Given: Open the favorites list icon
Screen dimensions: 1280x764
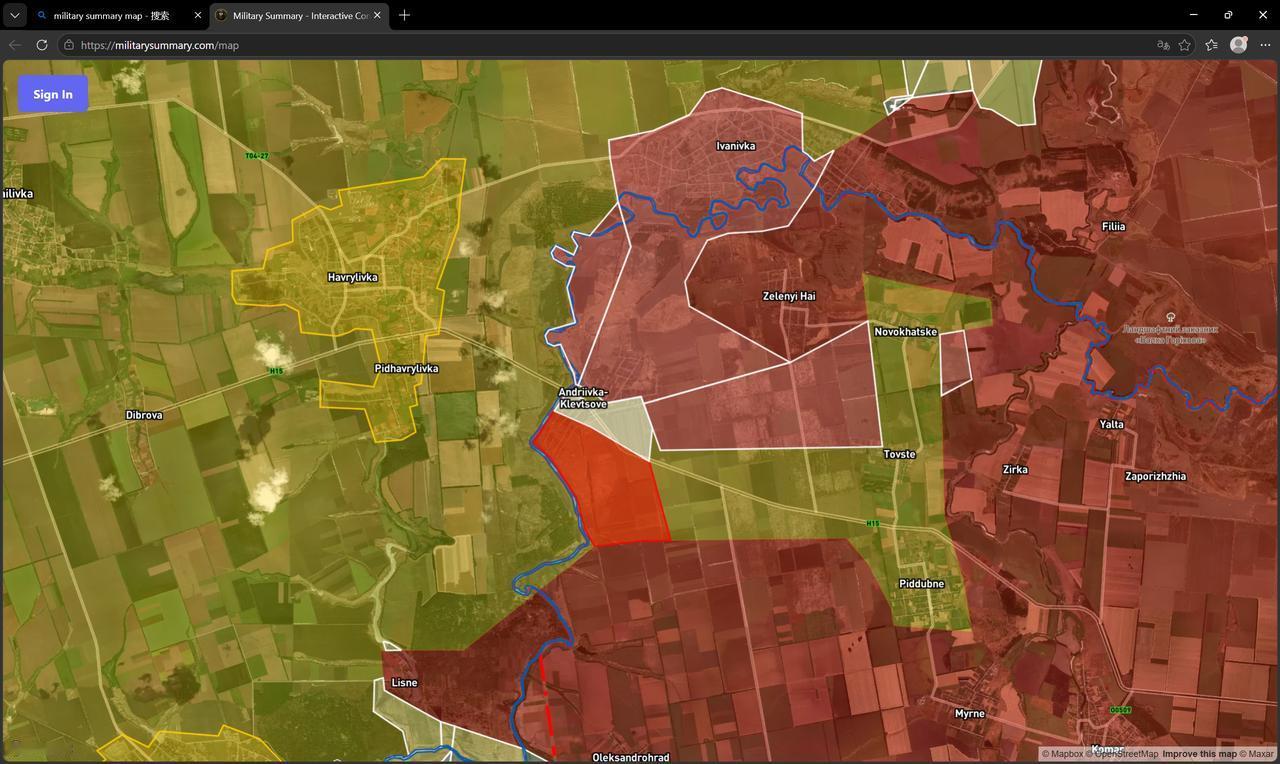Looking at the screenshot, I should click(x=1212, y=45).
